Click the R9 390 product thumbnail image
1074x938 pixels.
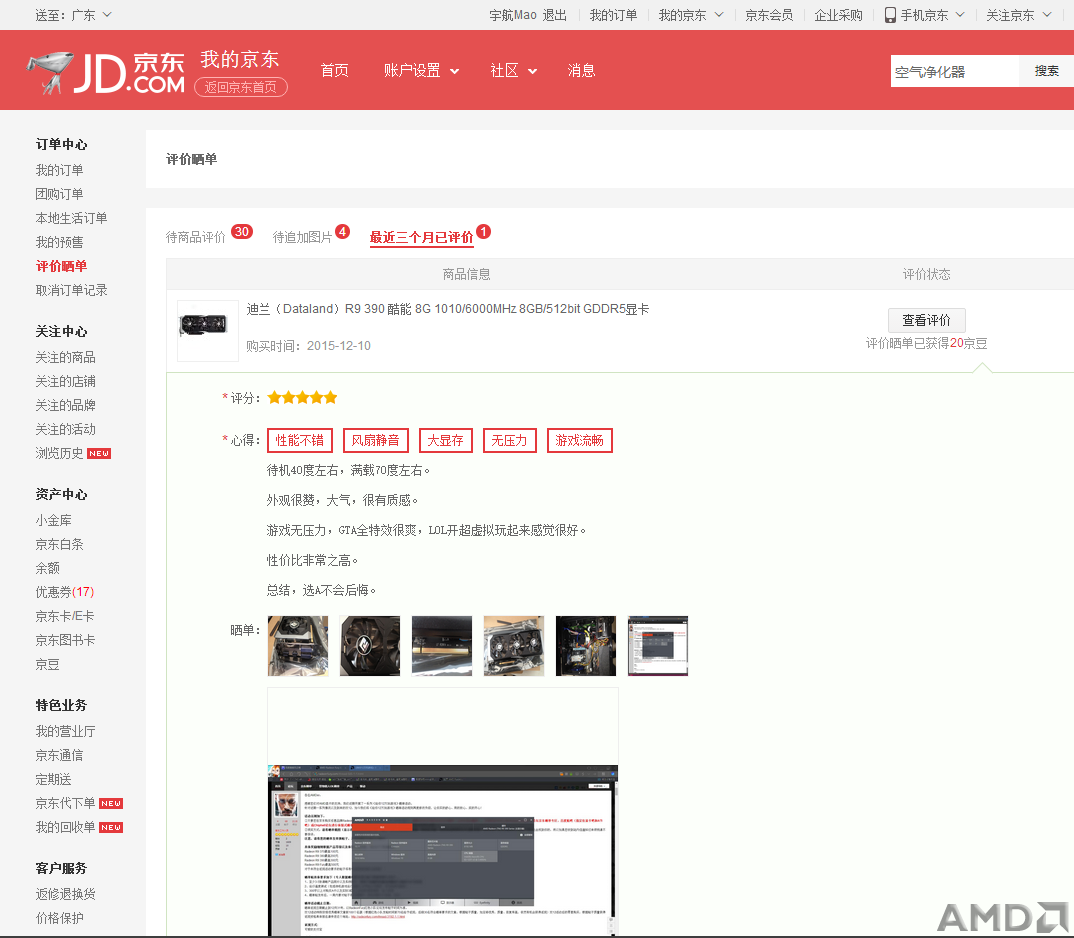pyautogui.click(x=208, y=331)
